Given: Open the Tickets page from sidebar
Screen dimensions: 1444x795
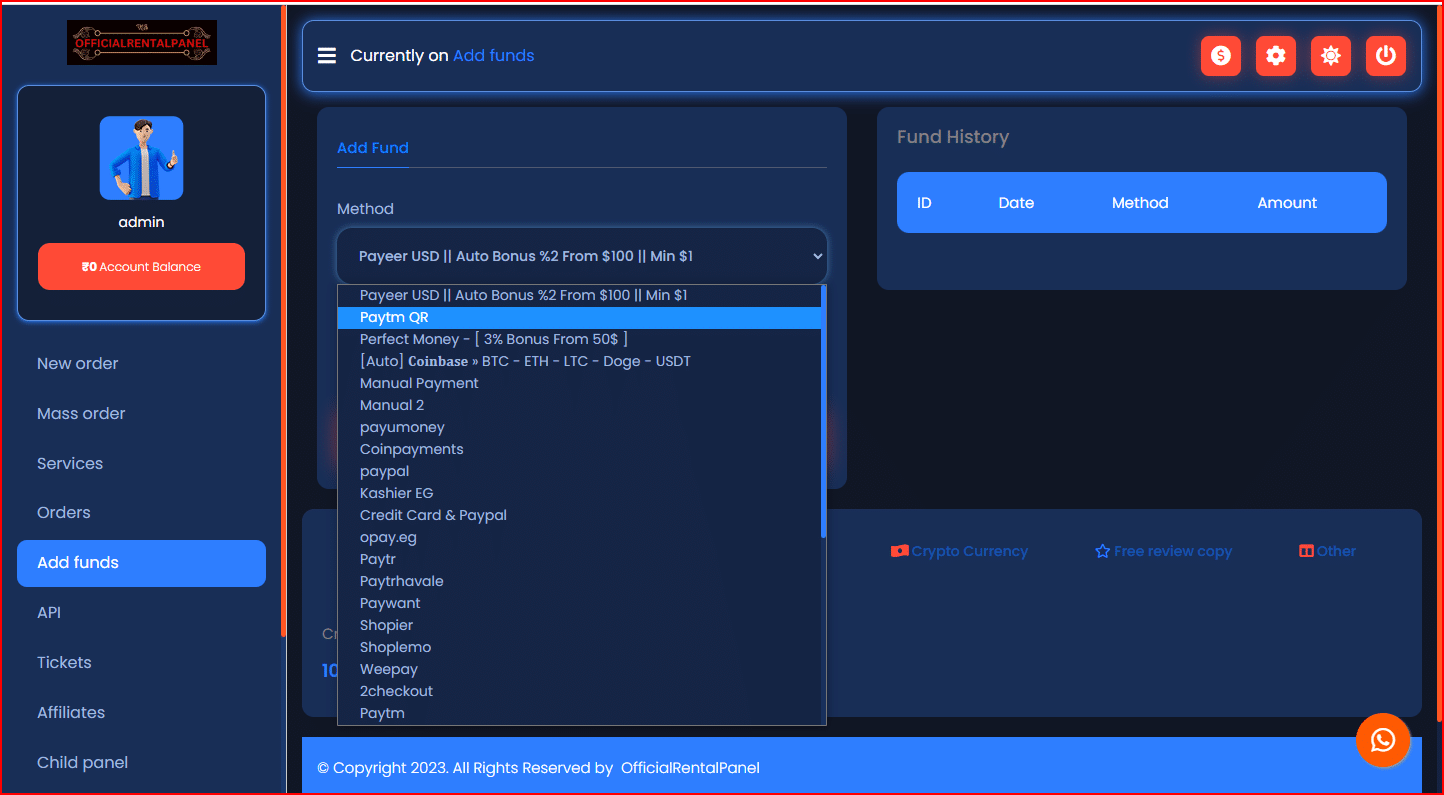Looking at the screenshot, I should [x=64, y=662].
